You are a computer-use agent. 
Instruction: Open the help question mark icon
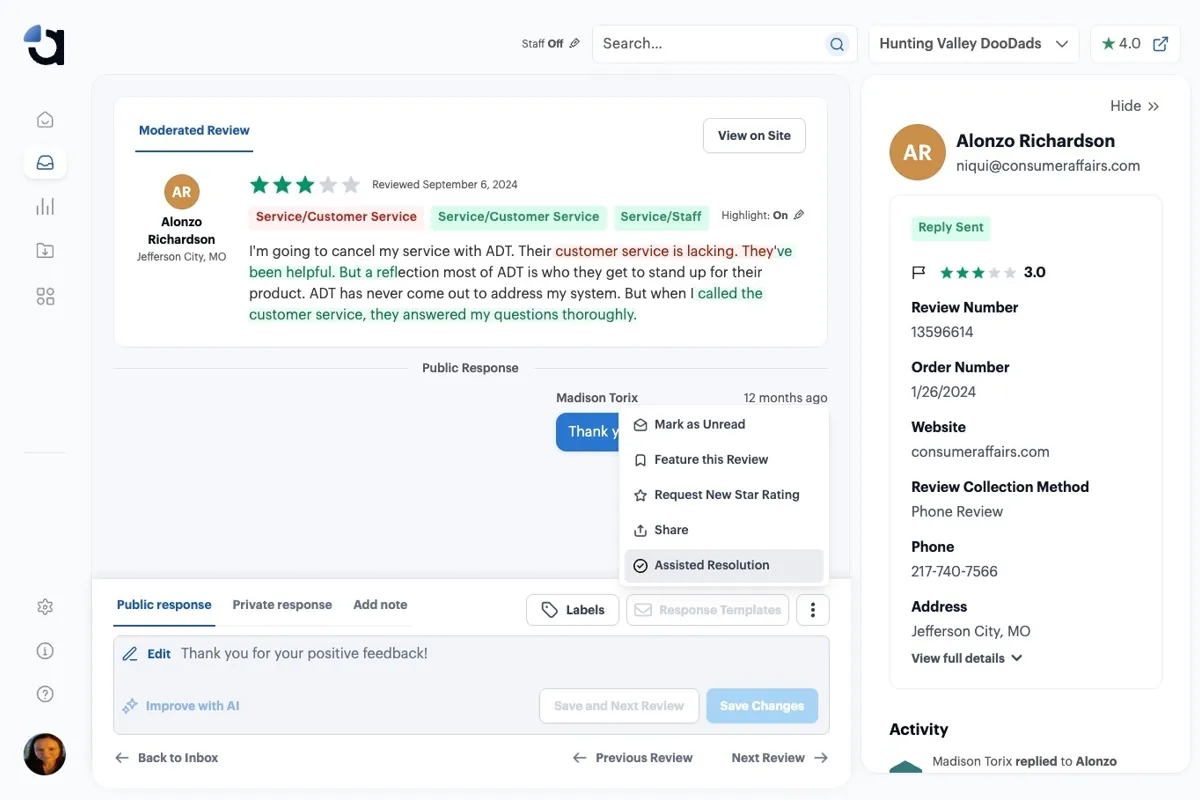[45, 694]
